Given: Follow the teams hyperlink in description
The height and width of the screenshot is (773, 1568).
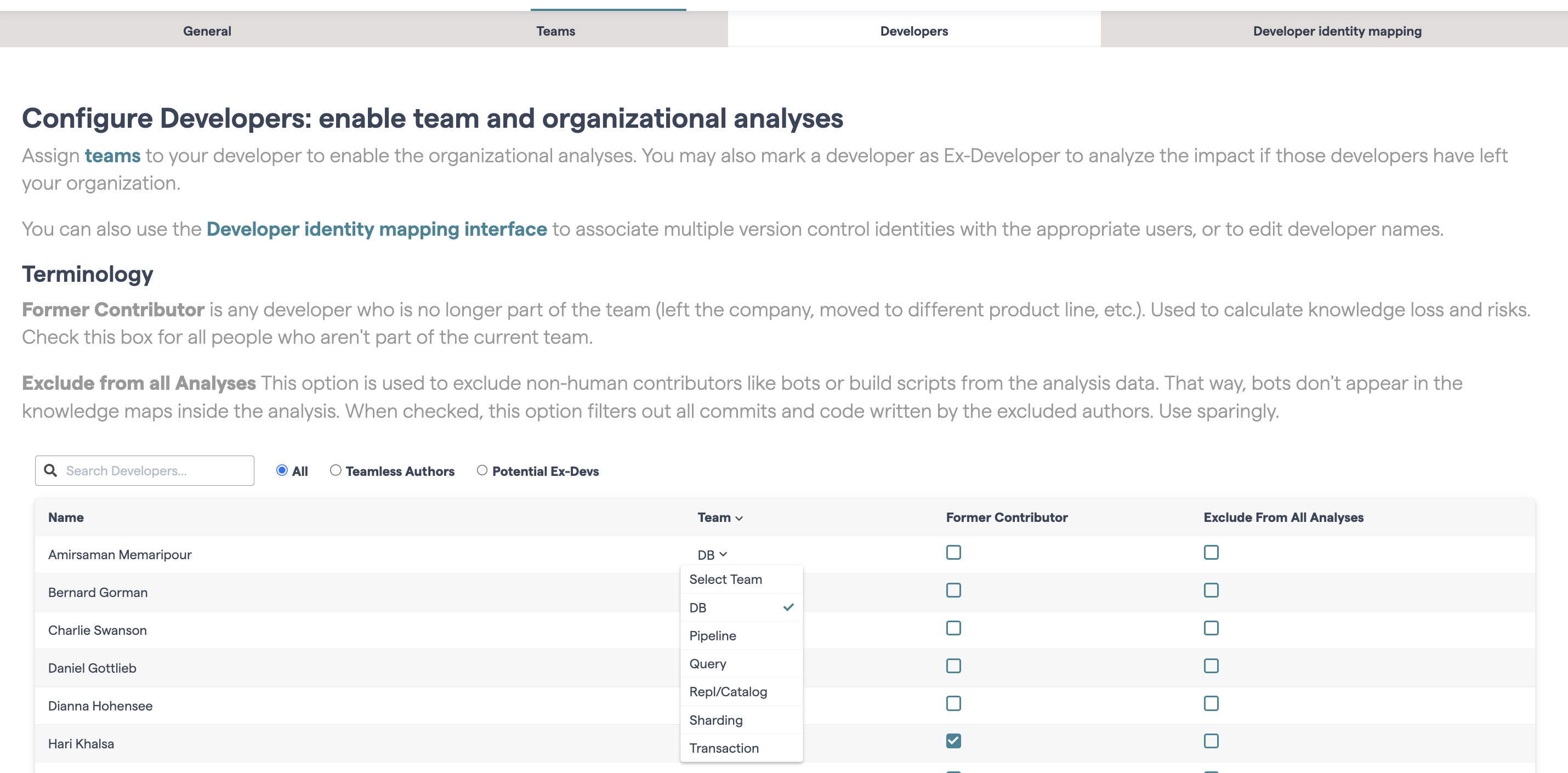Looking at the screenshot, I should point(112,156).
